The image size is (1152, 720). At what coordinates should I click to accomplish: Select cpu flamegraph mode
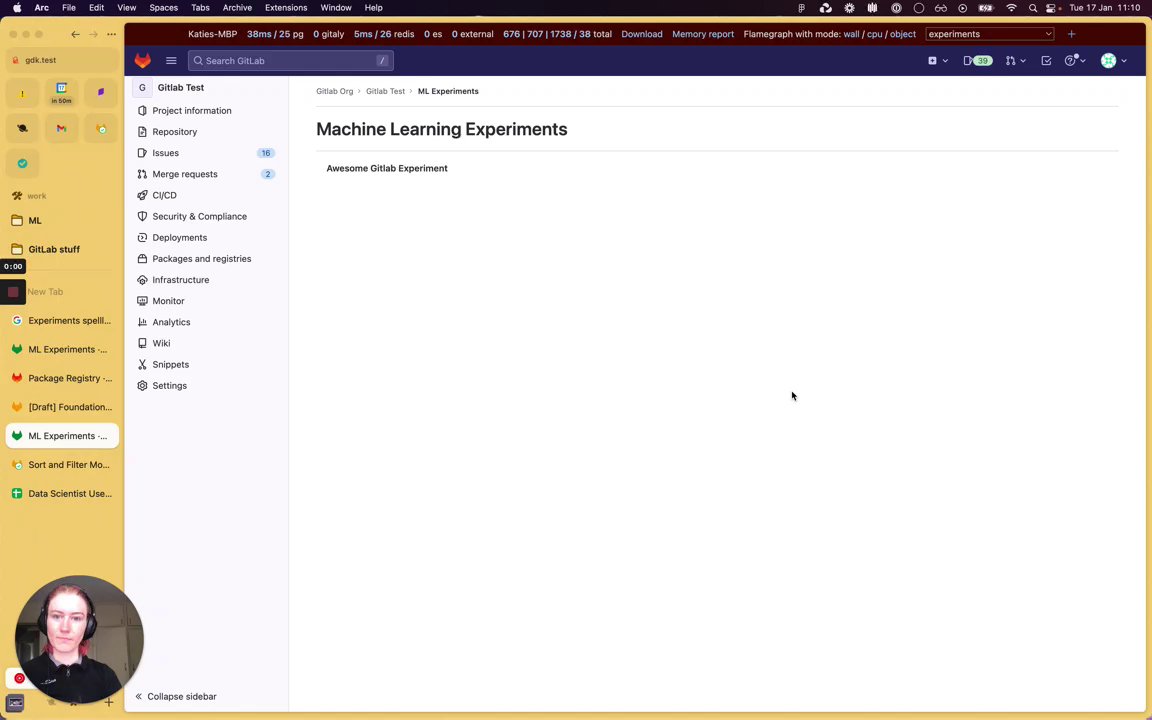pyautogui.click(x=874, y=34)
